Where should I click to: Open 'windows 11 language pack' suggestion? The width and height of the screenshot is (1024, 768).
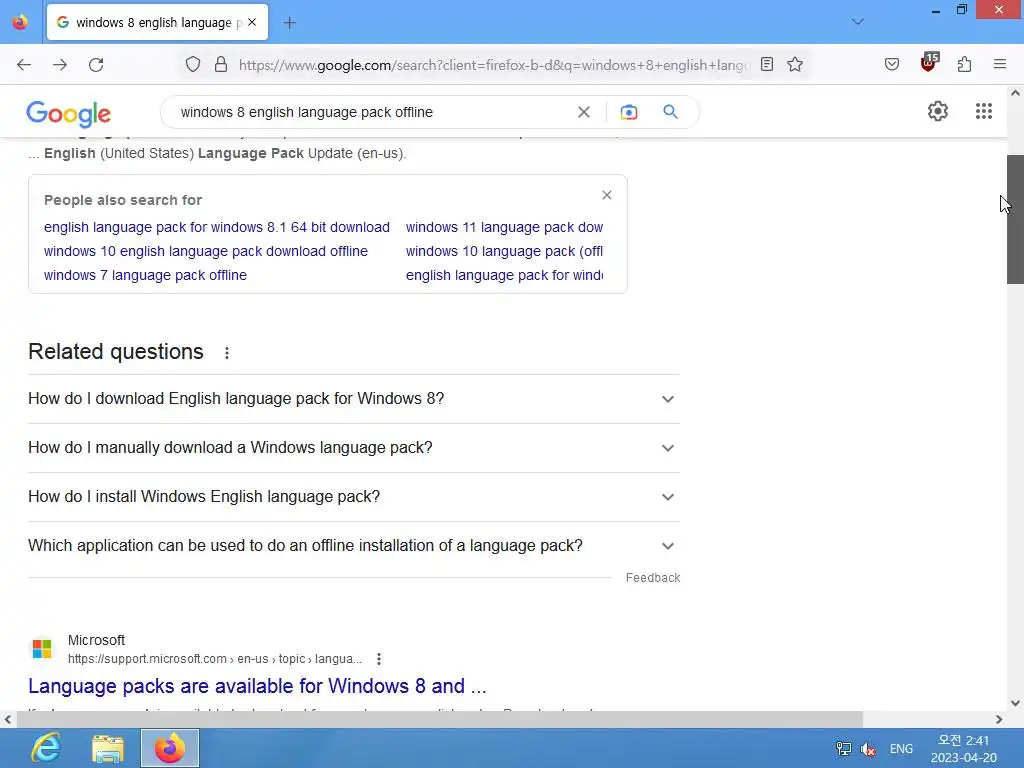(504, 227)
